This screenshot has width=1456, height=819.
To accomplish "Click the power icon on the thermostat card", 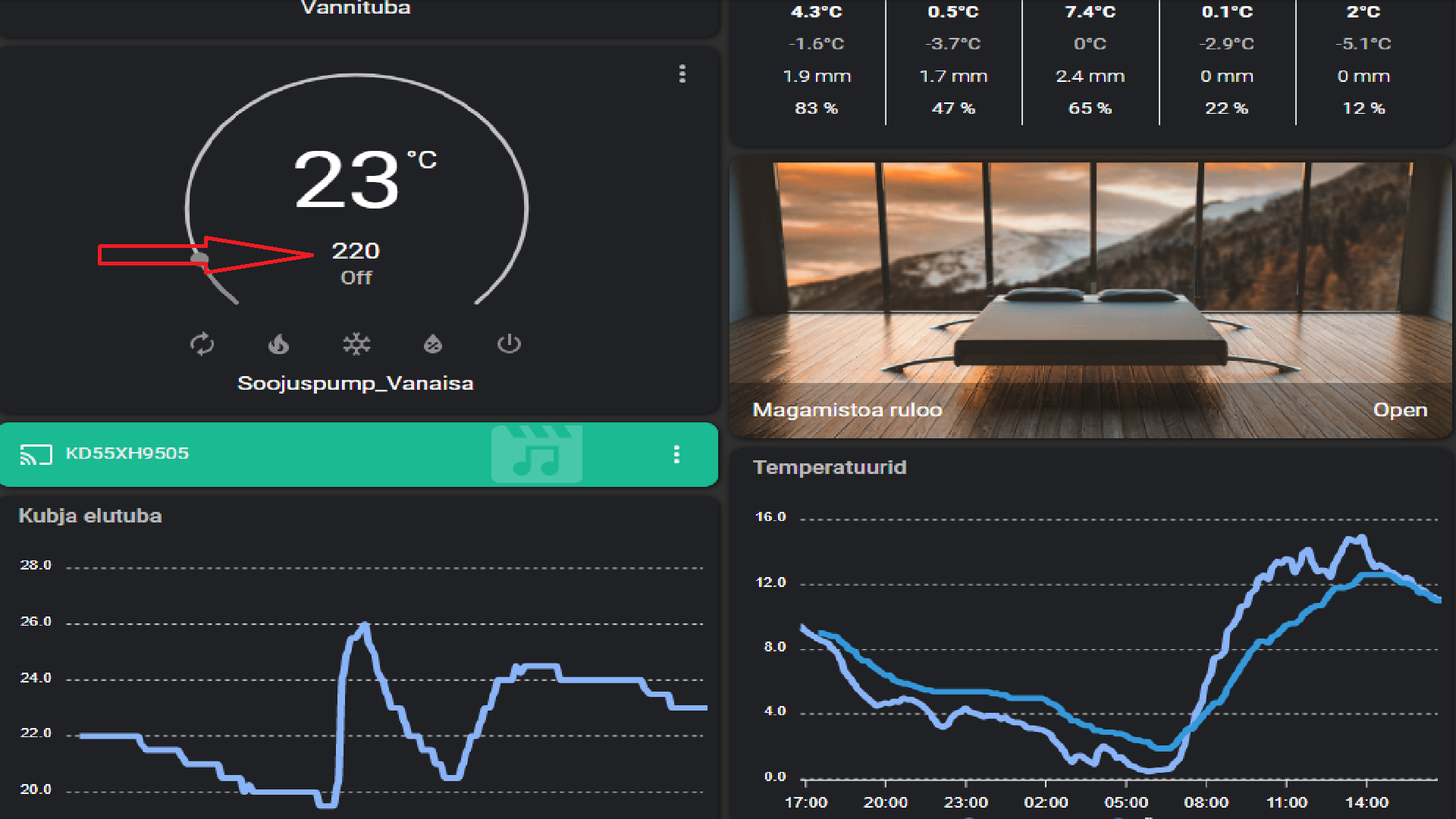I will (510, 344).
